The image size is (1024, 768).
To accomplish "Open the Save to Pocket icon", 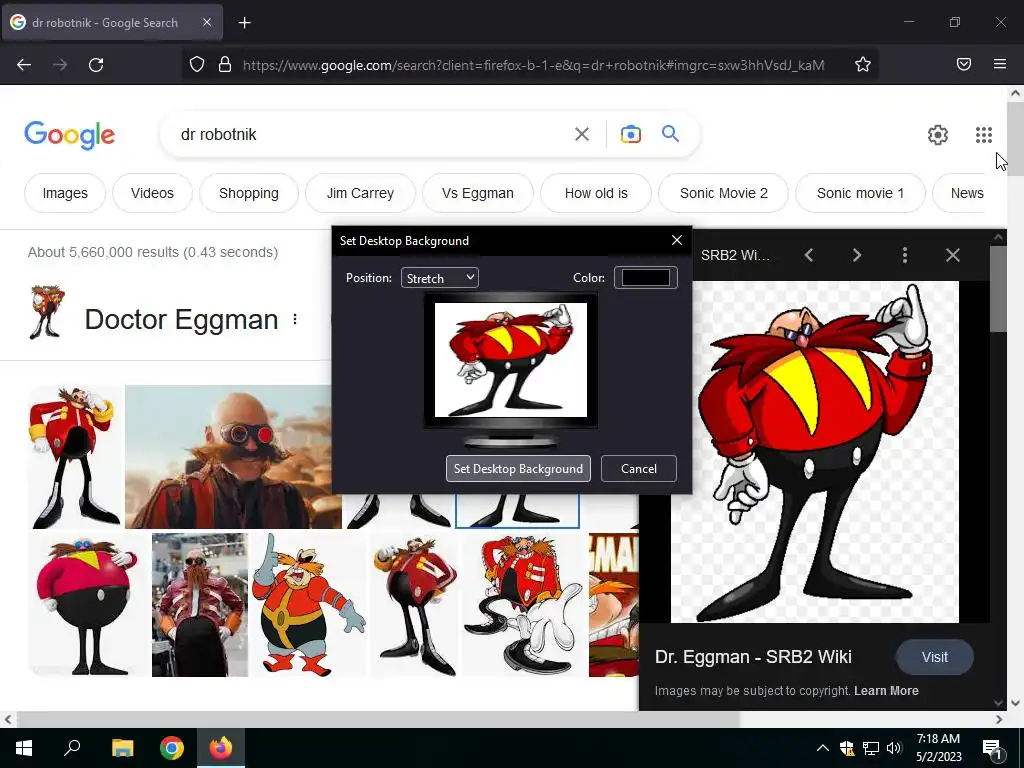I will pos(964,64).
